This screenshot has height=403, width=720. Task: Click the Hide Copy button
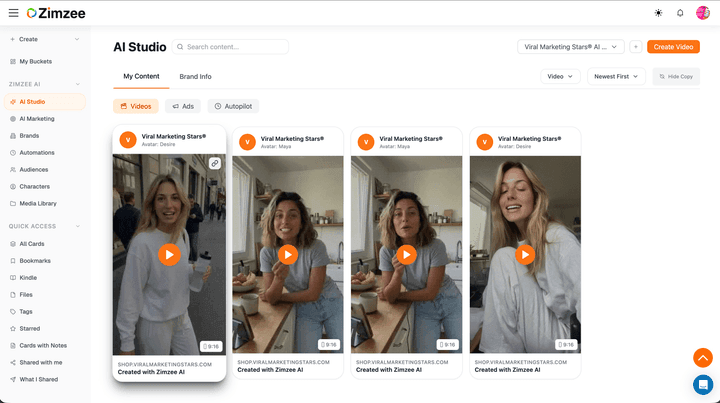[676, 77]
